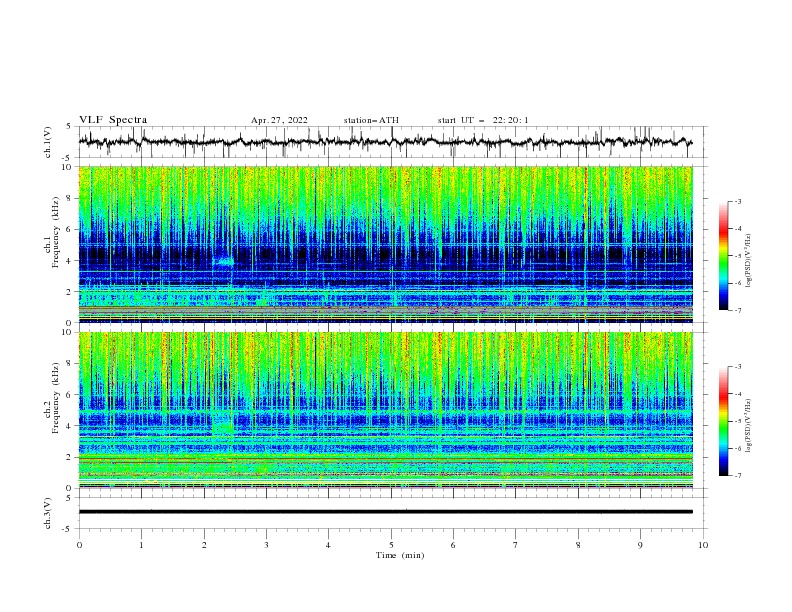This screenshot has height=612, width=792.
Task: Click the "-3" tick on ch.2 color bar
Action: pyautogui.click(x=737, y=367)
